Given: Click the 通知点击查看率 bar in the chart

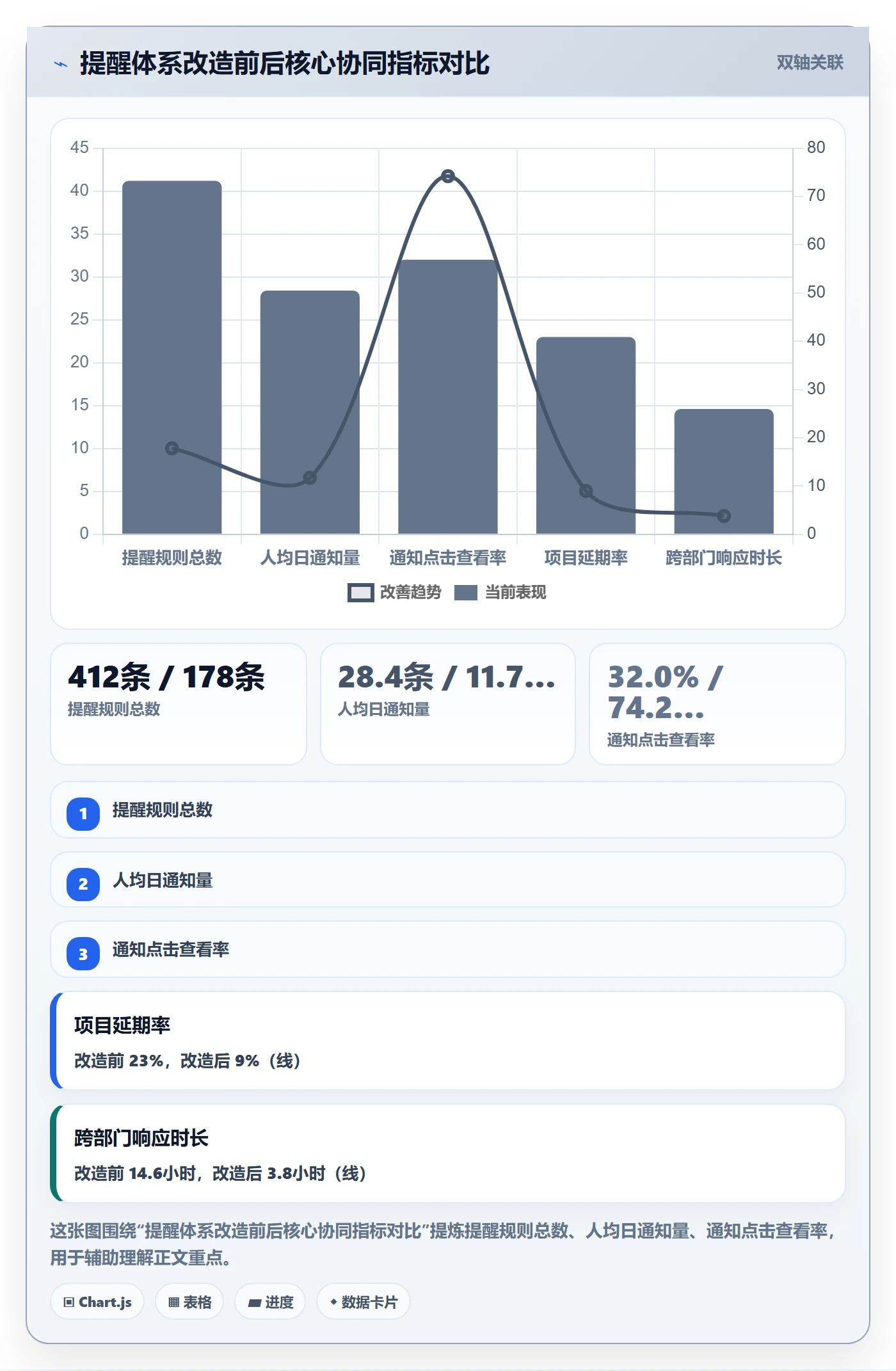Looking at the screenshot, I should pos(448,397).
